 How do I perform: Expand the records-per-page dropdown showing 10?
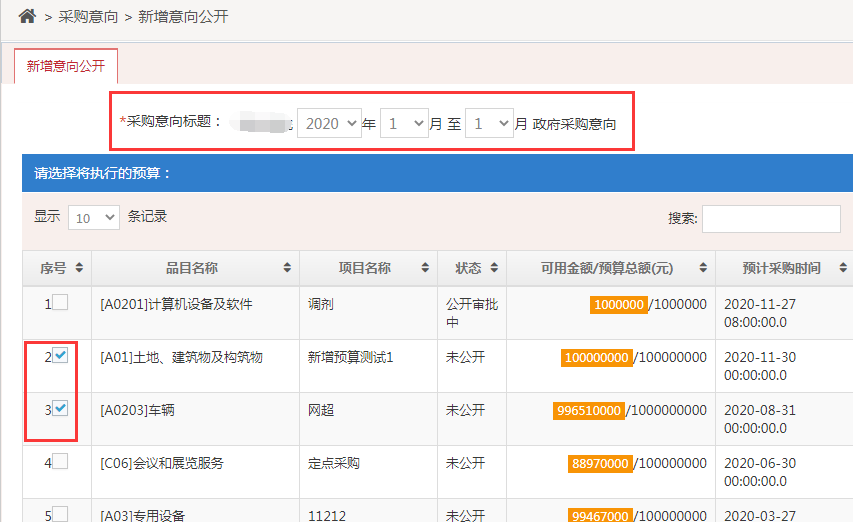[x=94, y=217]
